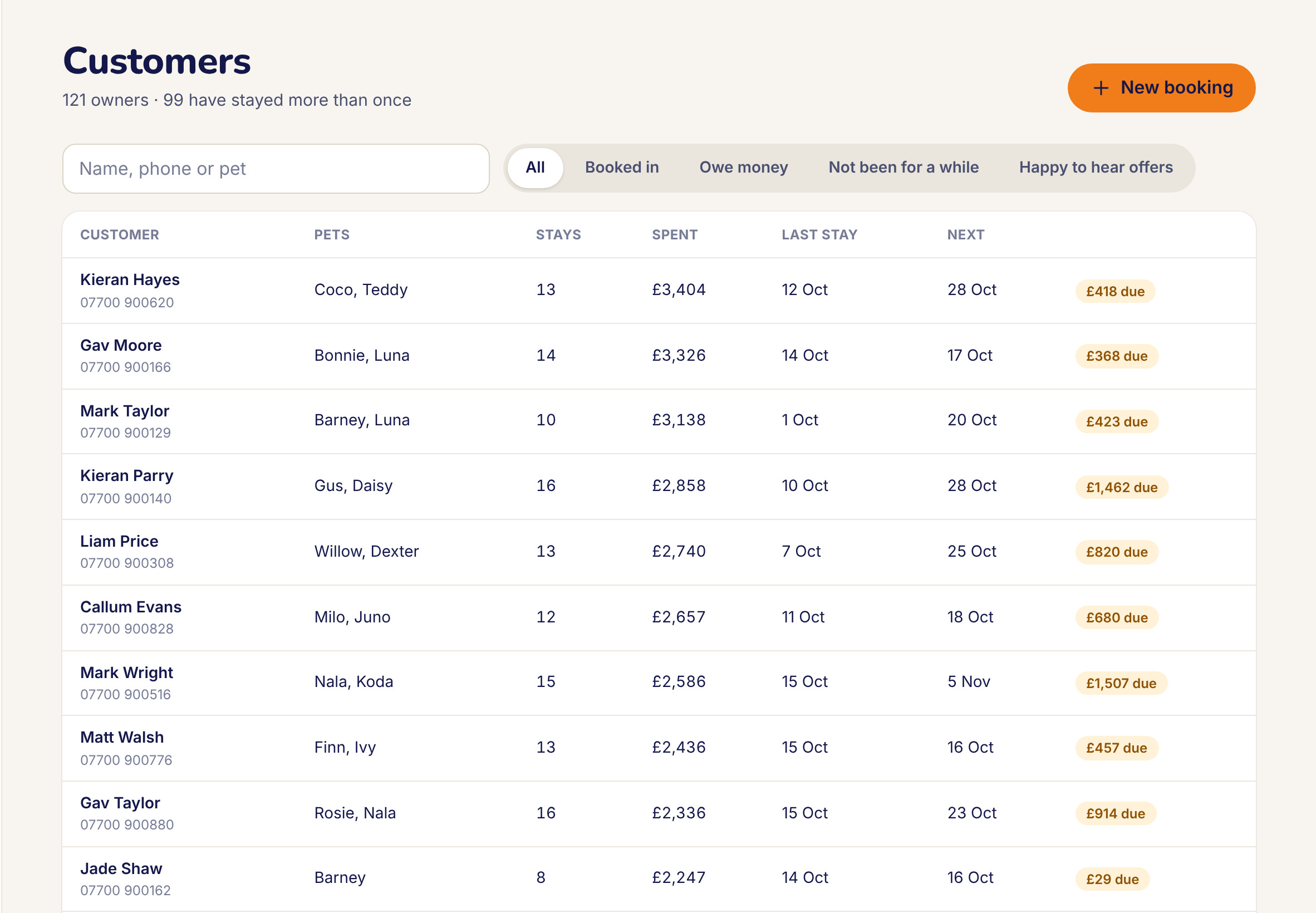This screenshot has width=1316, height=913.
Task: Click the £680 due badge
Action: 1116,618
